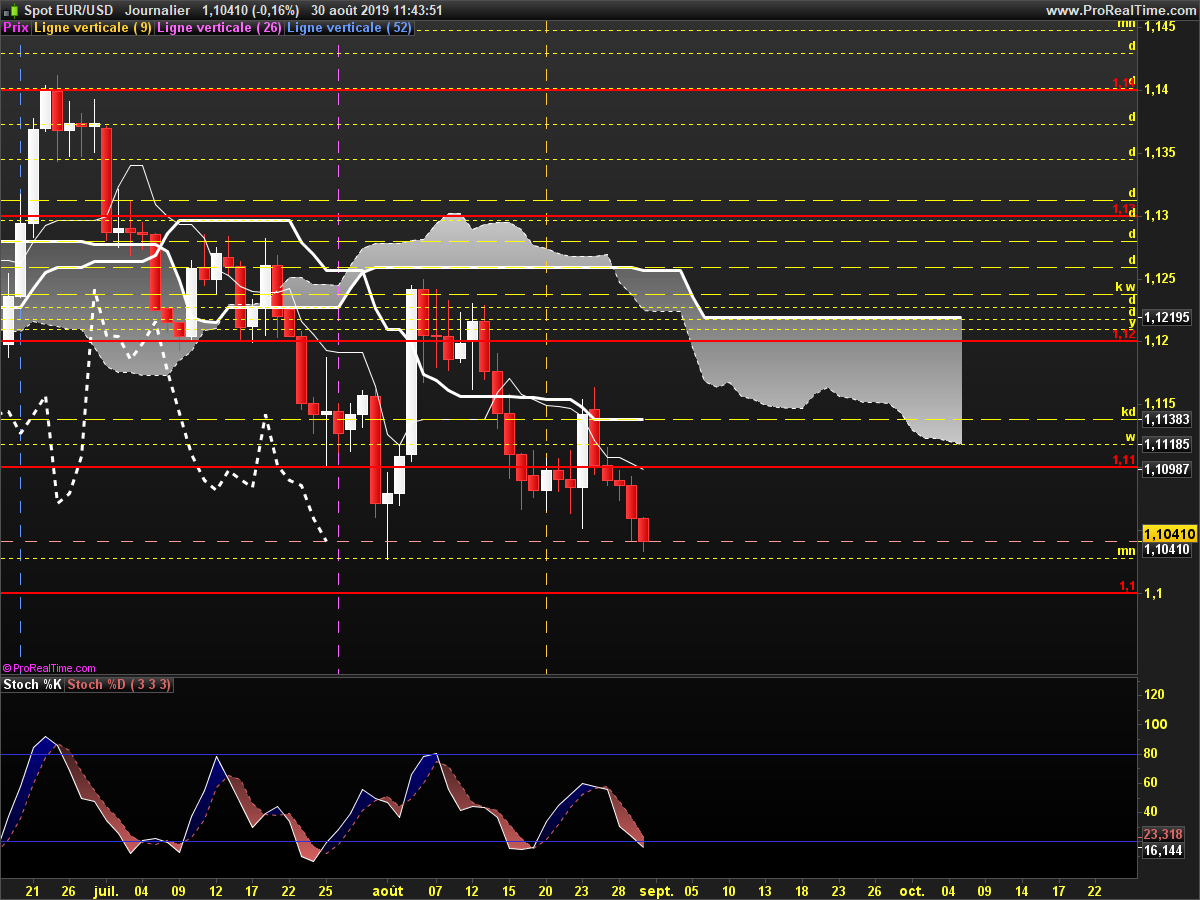
Task: Click the '100' stochastic scale label
Action: click(x=1155, y=724)
